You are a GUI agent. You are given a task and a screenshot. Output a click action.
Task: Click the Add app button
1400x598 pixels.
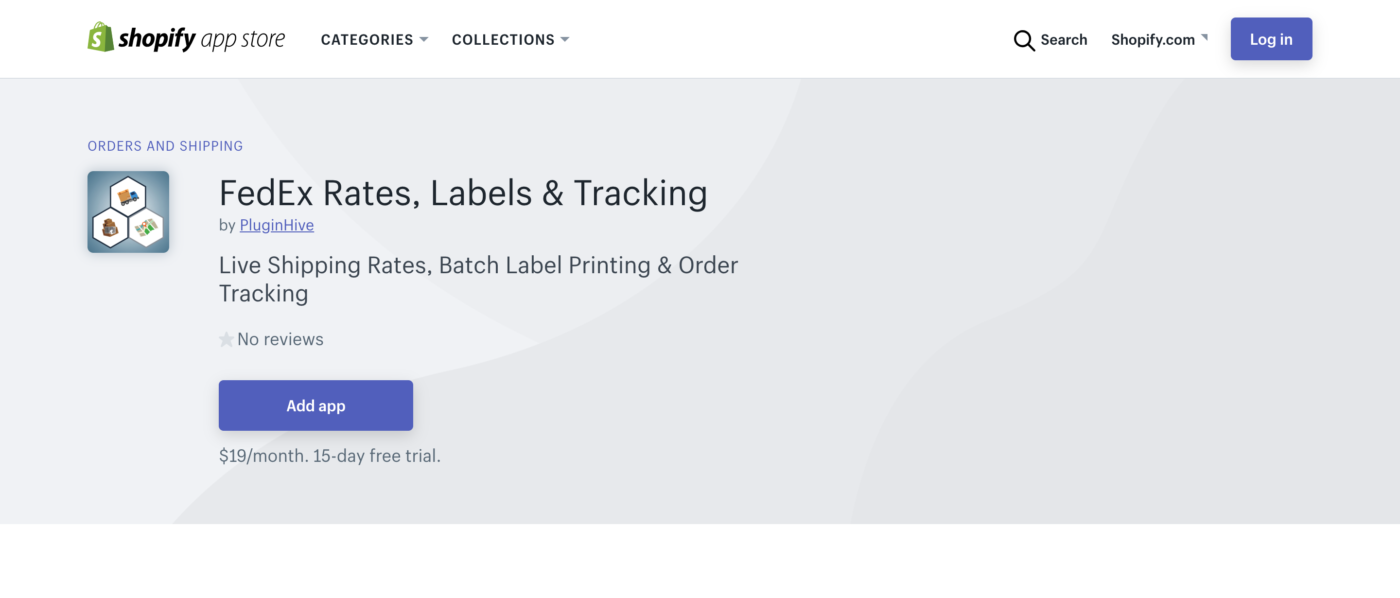click(x=315, y=405)
